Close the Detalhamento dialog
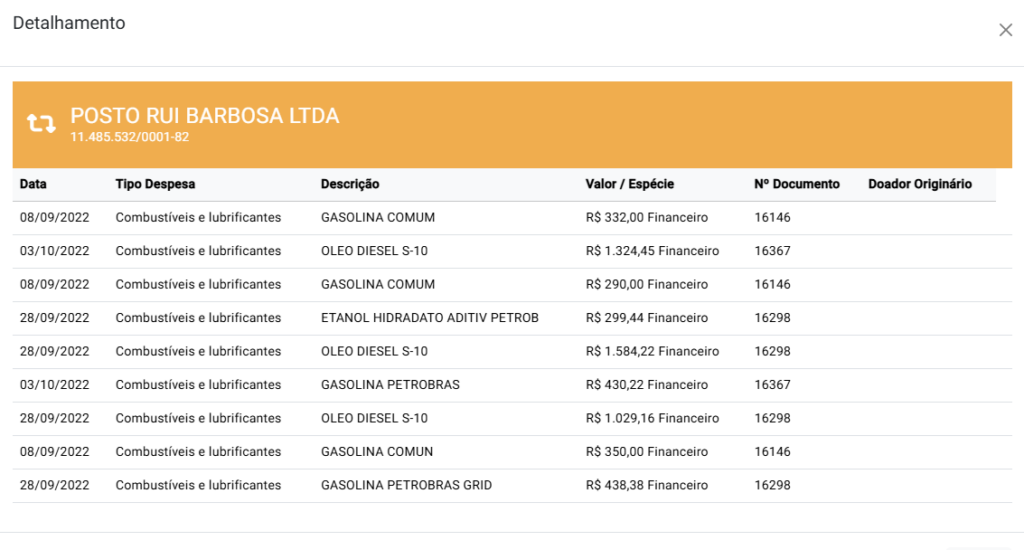This screenshot has height=550, width=1024. 1005,30
